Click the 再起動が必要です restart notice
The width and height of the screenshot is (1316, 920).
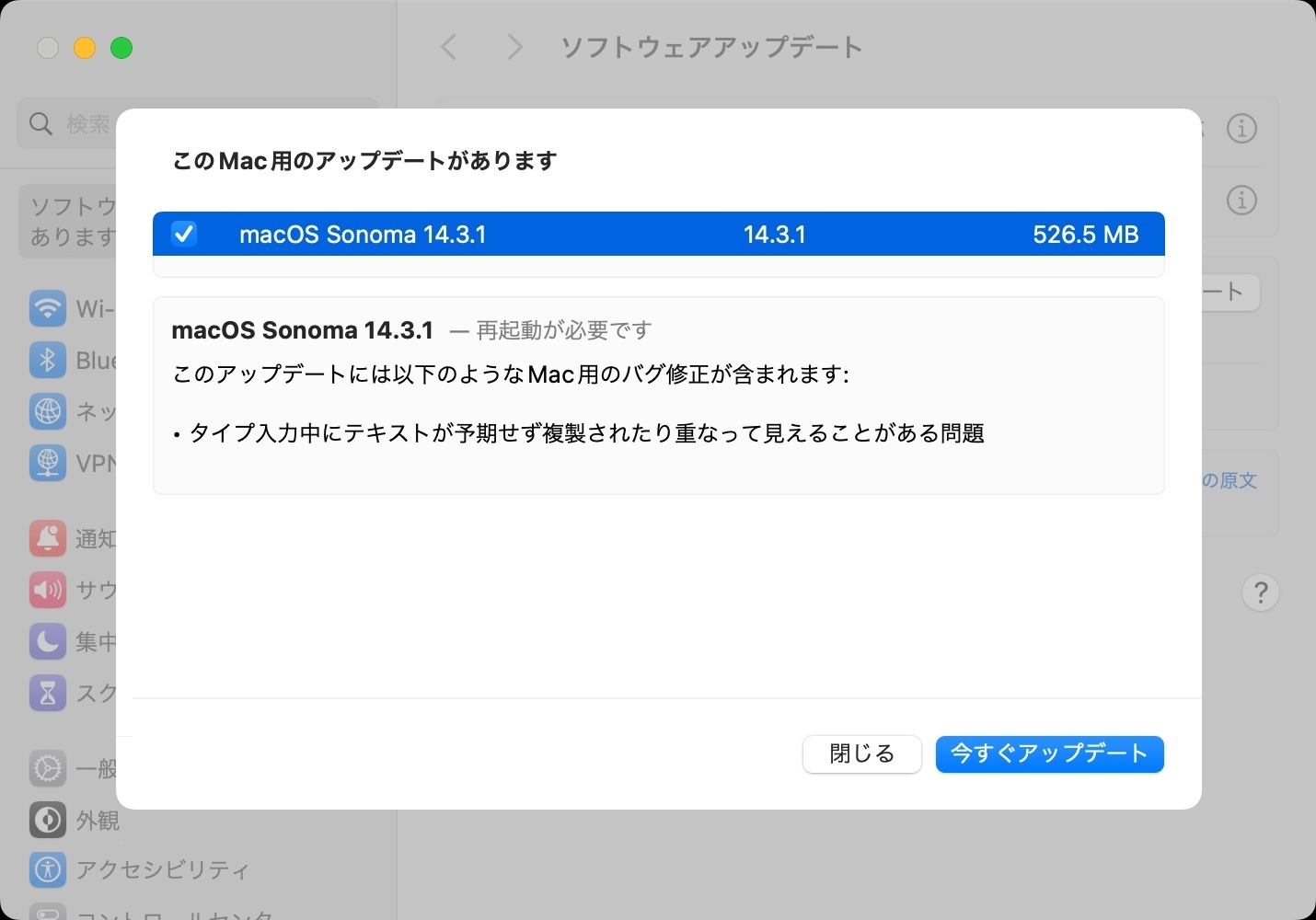564,330
